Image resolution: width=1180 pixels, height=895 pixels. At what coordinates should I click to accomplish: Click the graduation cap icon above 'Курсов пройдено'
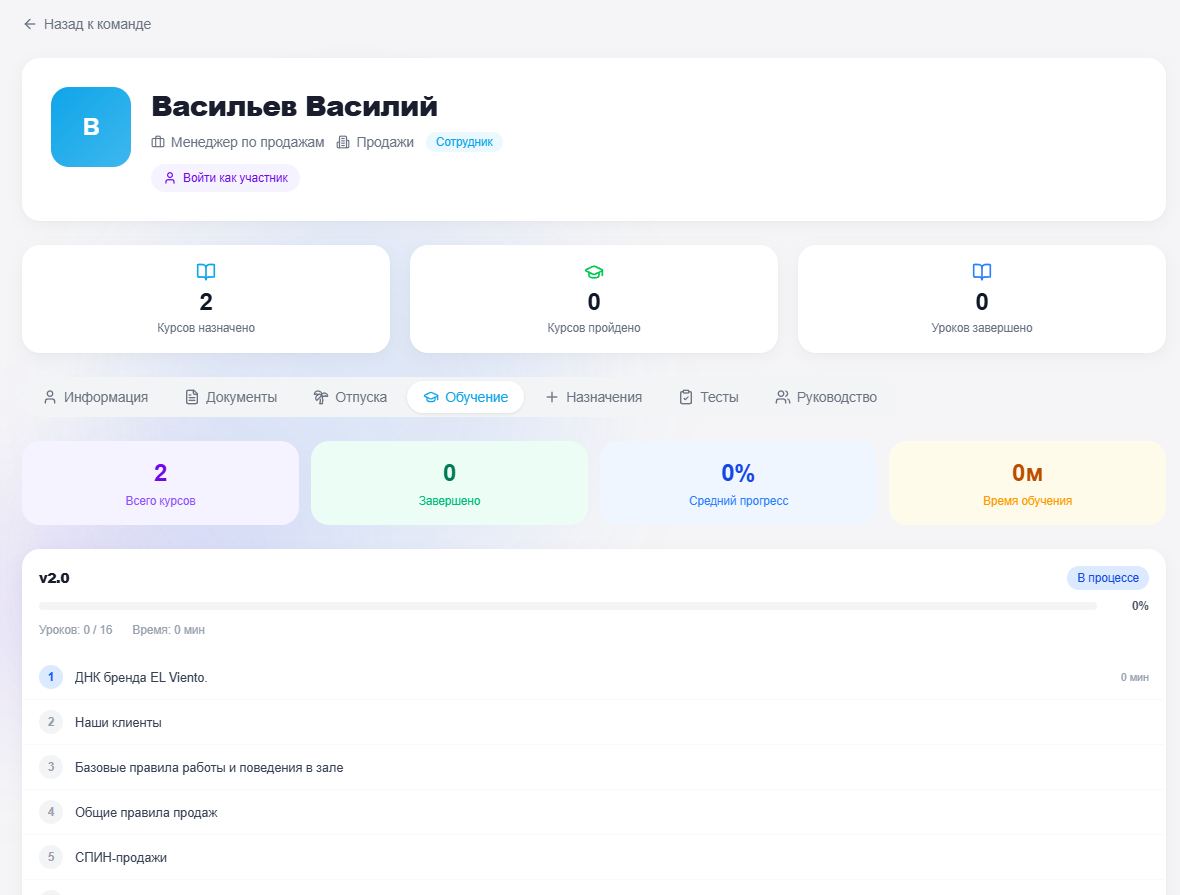tap(594, 272)
